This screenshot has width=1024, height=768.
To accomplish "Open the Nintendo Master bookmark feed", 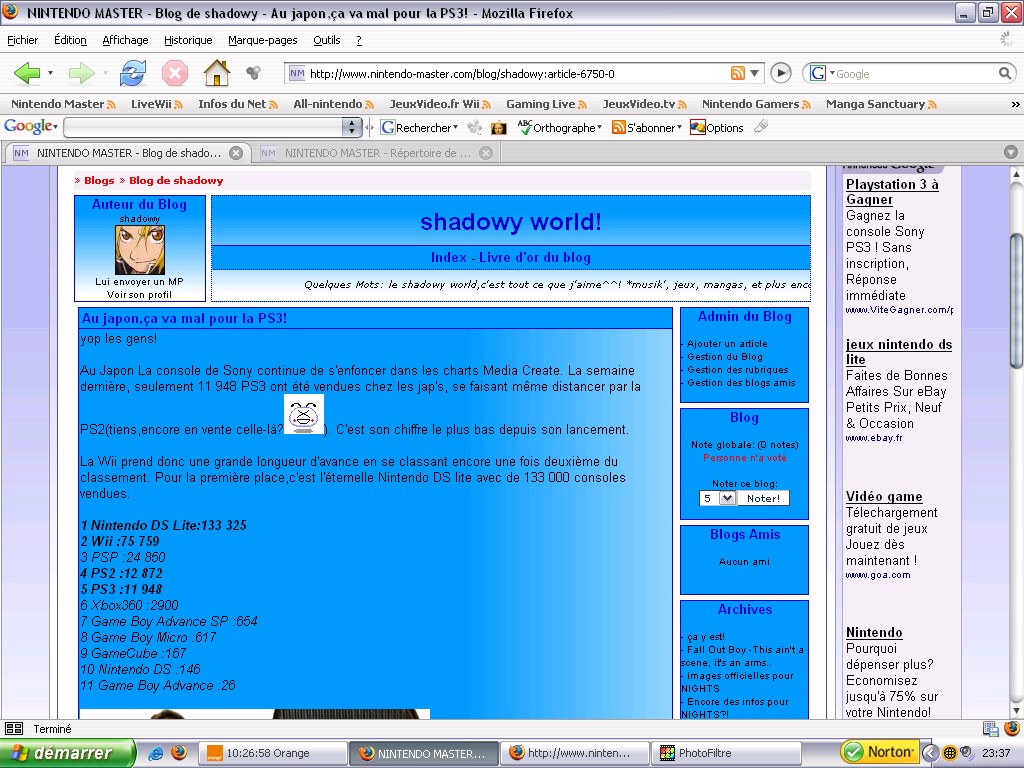I will pyautogui.click(x=63, y=104).
